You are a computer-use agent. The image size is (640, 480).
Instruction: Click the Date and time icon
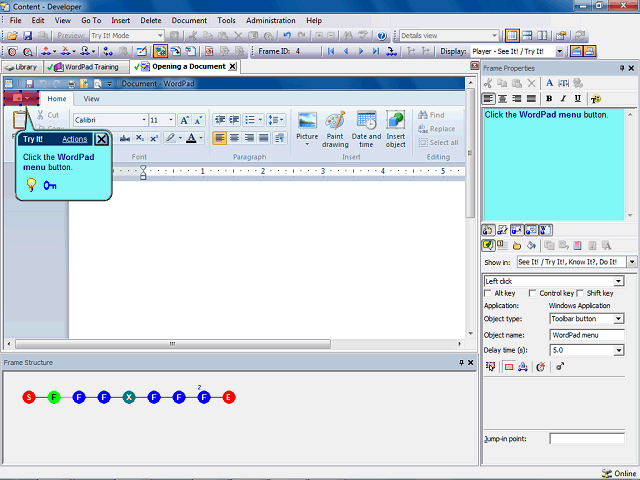(366, 129)
